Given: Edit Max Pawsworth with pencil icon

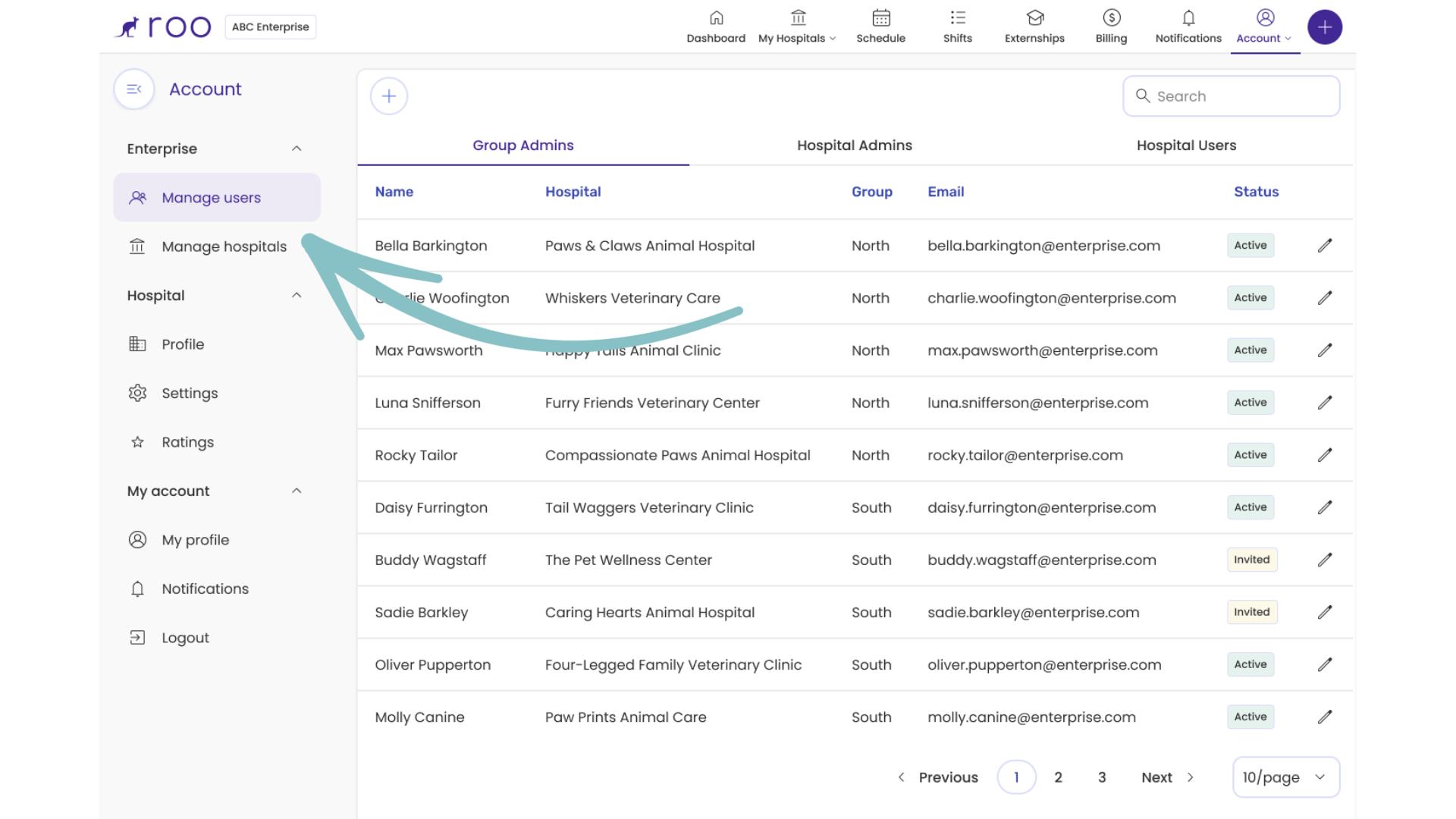Looking at the screenshot, I should click(x=1324, y=350).
